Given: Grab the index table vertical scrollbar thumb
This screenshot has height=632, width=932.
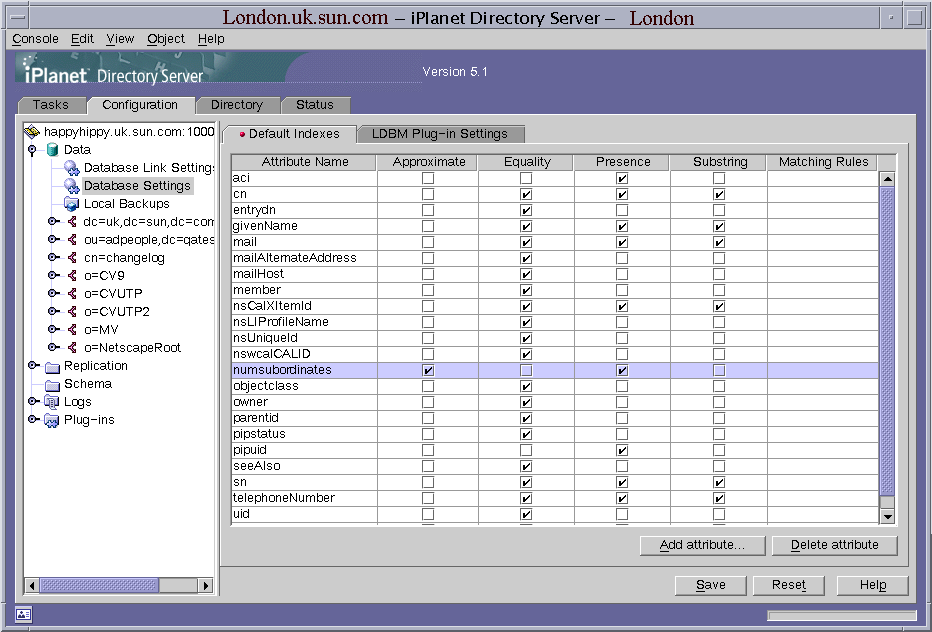Looking at the screenshot, I should pos(887,341).
